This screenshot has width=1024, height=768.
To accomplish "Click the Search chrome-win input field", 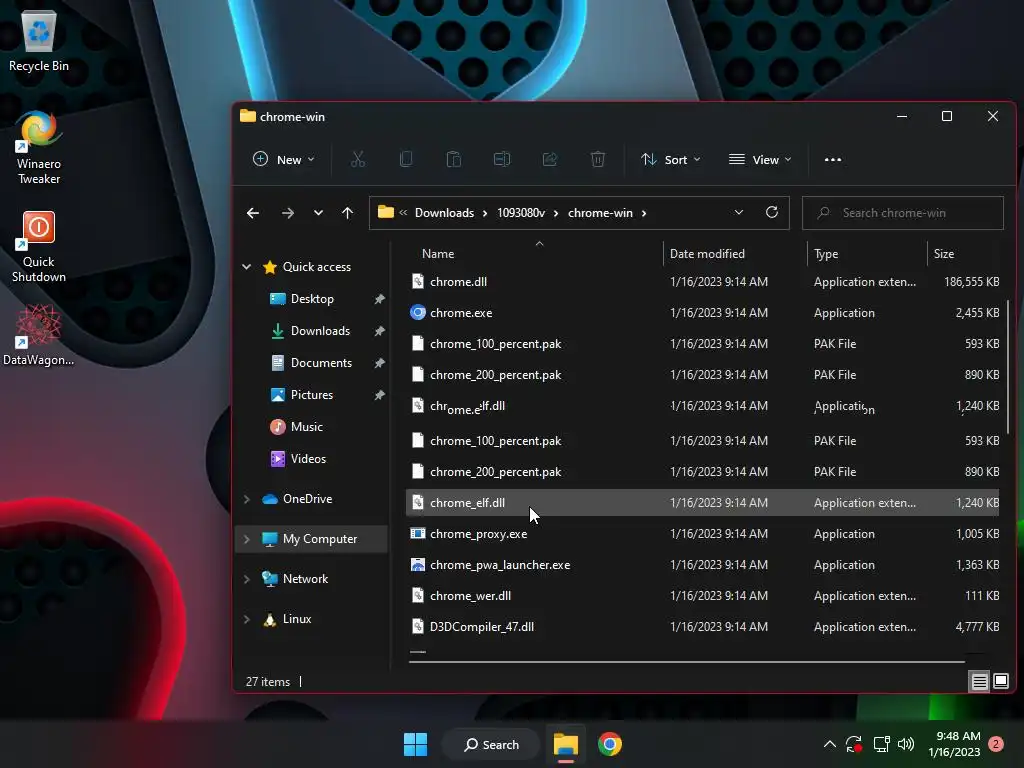I will [903, 213].
